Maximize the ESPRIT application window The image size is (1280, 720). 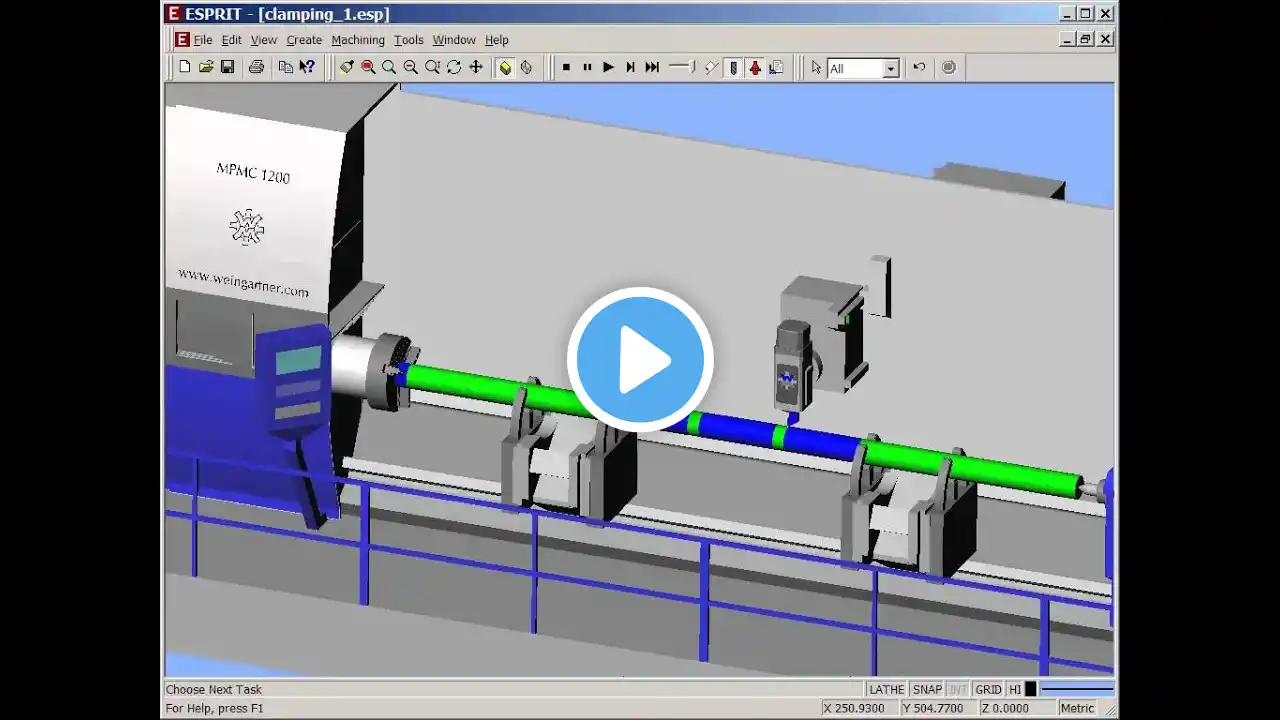point(1086,13)
